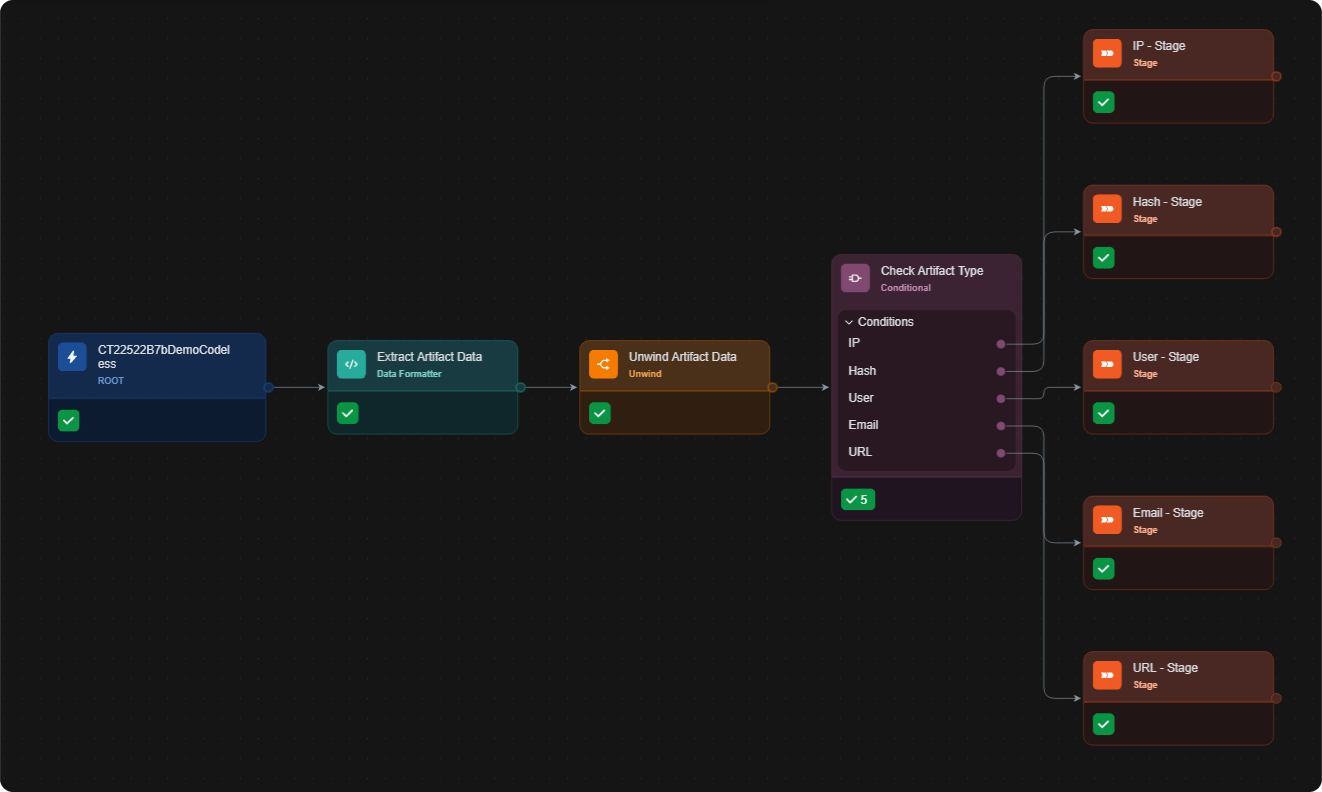This screenshot has height=792, width=1322.
Task: Click the orange Unwind icon on Unwind Artifact Data
Action: pos(603,364)
